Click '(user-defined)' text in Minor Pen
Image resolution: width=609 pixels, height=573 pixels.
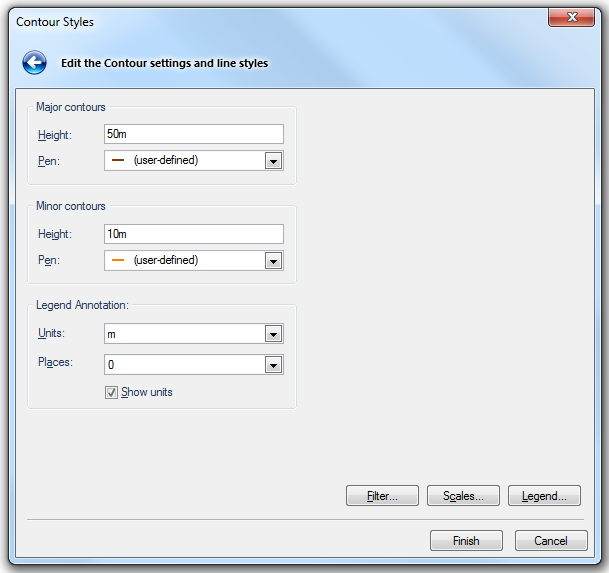[165, 260]
